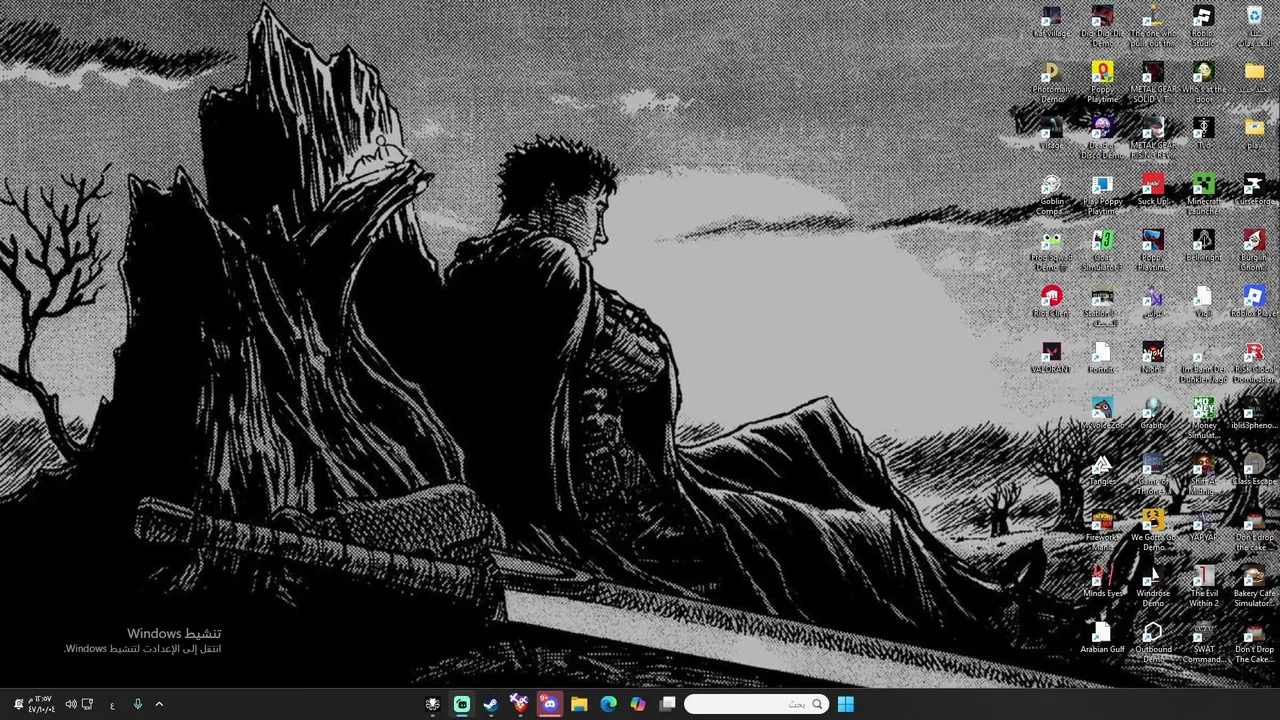Select the Fortnite desktop shortcut
The height and width of the screenshot is (720, 1280).
pos(1102,358)
